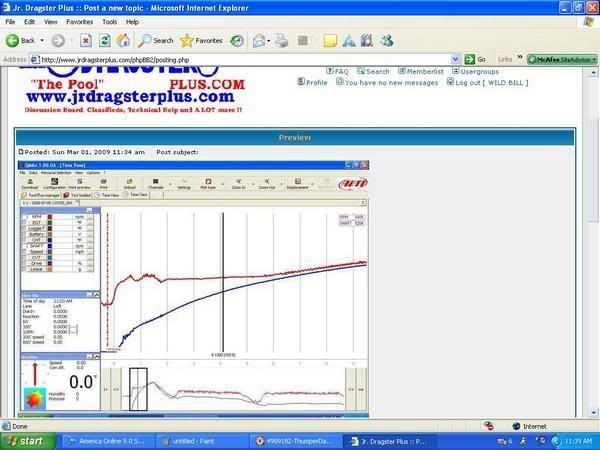Open Configuration in the data logger toolbar
Viewport: 600px width, 450px height.
point(54,184)
